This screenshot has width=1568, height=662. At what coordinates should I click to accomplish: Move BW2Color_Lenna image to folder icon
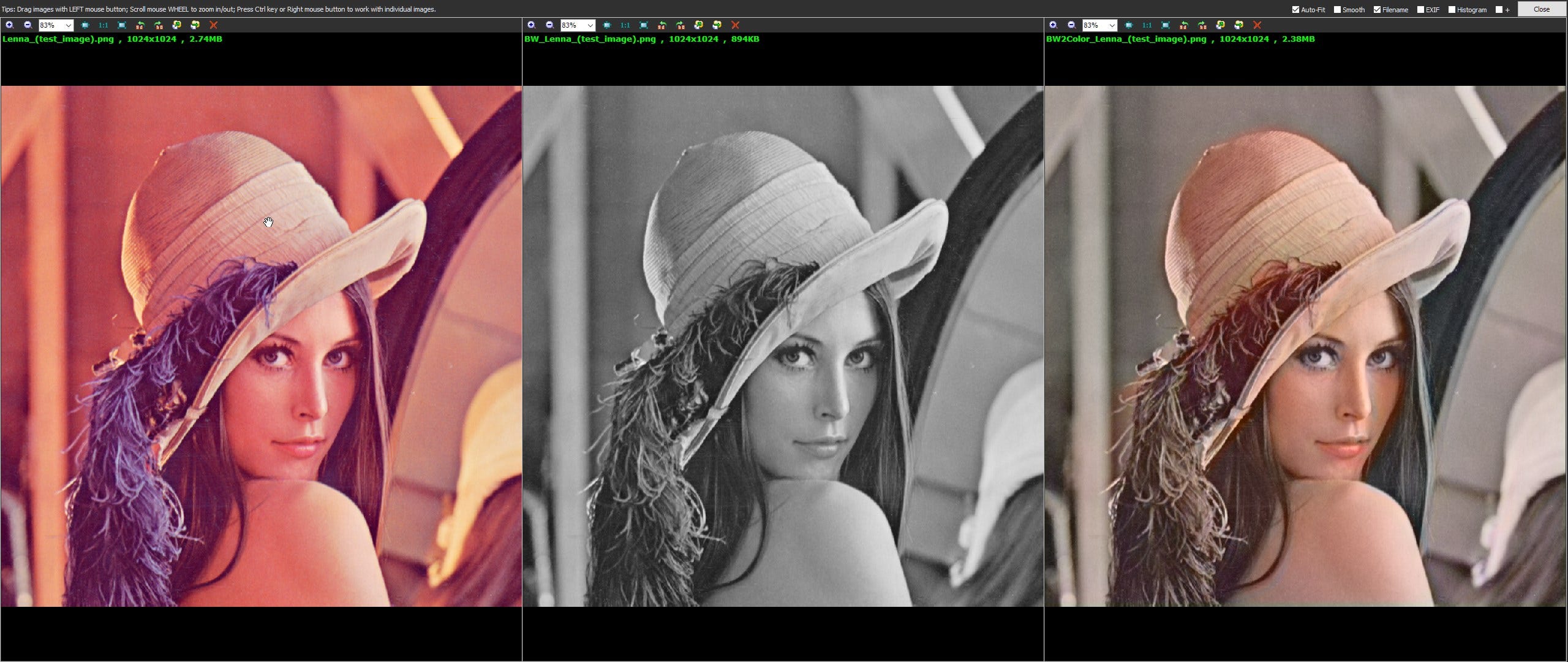coord(1238,25)
